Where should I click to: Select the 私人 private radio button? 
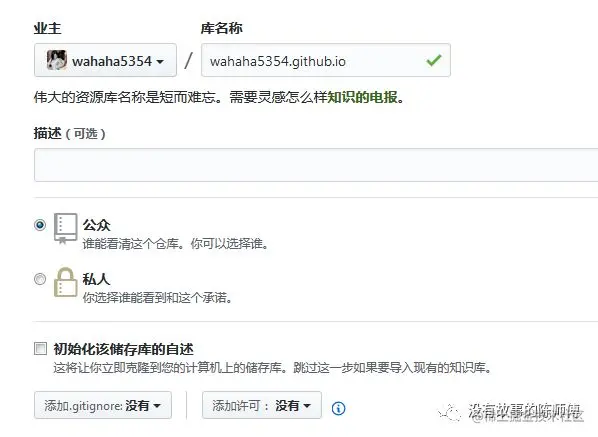(x=40, y=279)
